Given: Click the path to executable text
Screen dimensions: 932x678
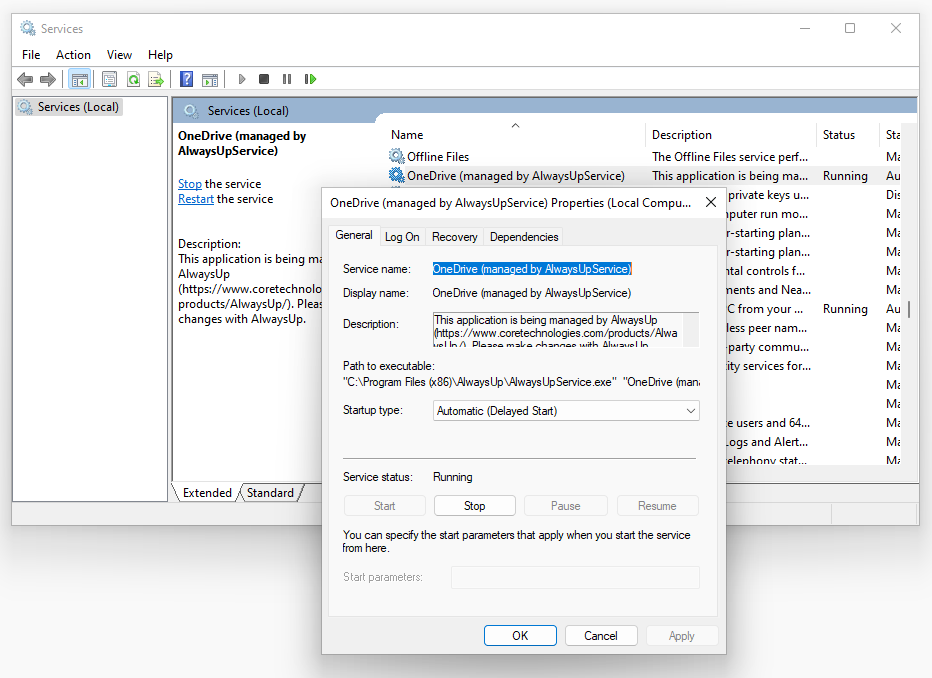Looking at the screenshot, I should [x=521, y=382].
